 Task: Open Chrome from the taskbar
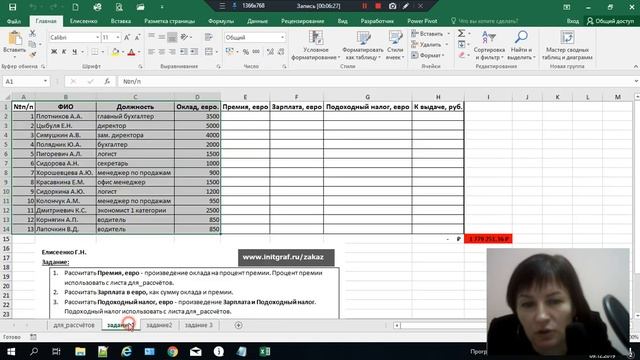172,351
